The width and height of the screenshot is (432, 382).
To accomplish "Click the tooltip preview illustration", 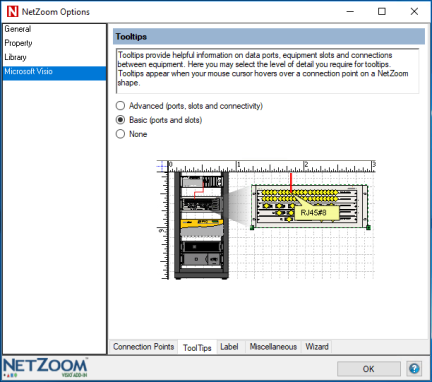I will (x=266, y=220).
